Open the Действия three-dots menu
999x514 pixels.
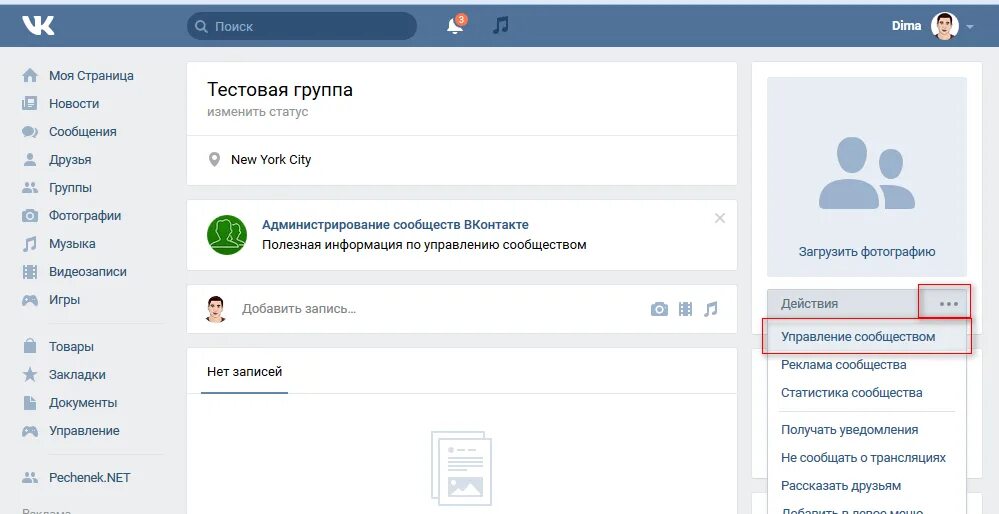coord(949,304)
